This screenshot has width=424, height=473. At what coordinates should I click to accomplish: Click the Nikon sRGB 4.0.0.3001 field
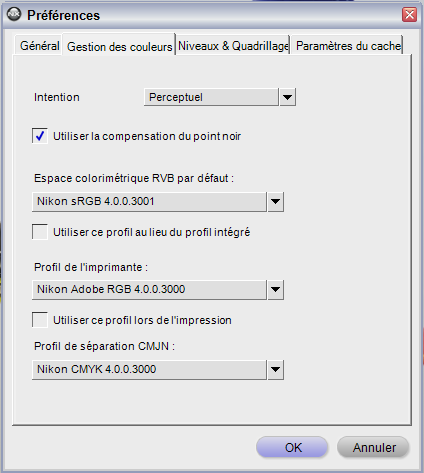[149, 201]
